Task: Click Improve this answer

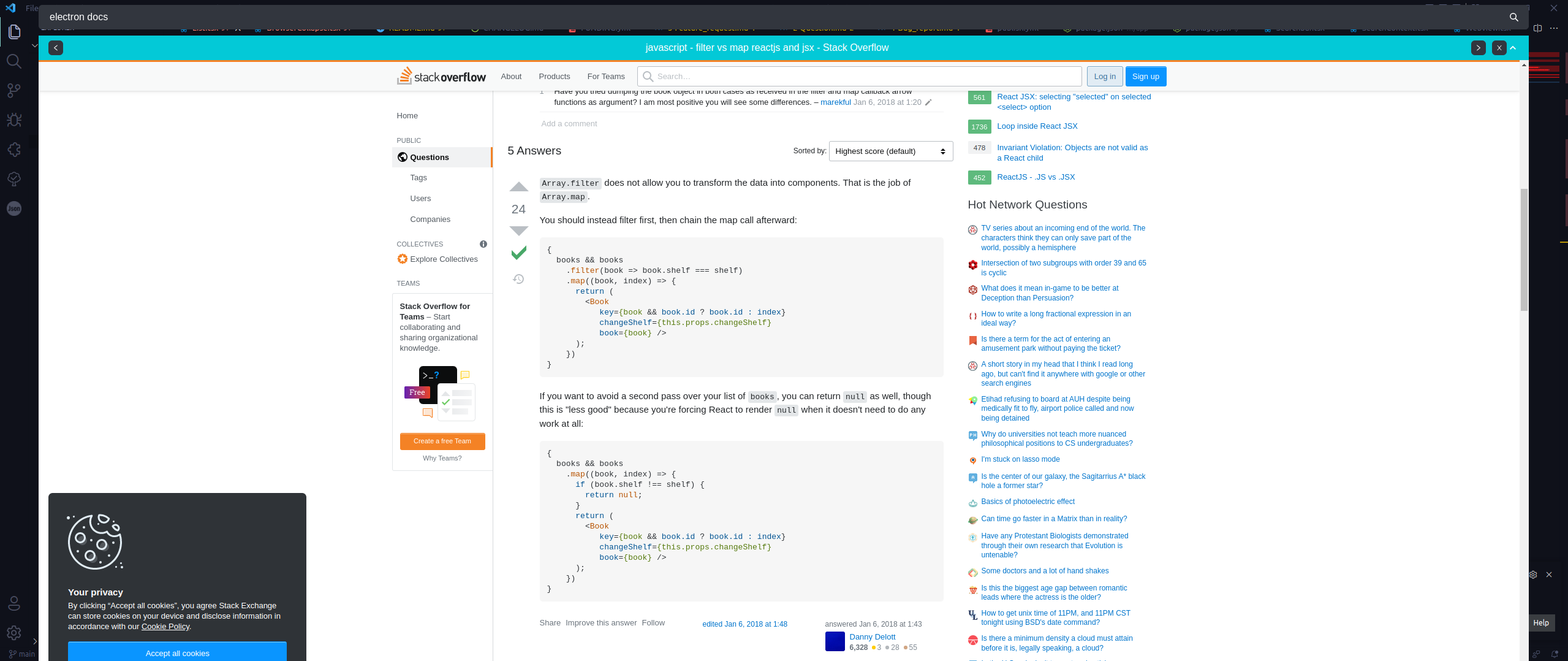Action: [601, 623]
